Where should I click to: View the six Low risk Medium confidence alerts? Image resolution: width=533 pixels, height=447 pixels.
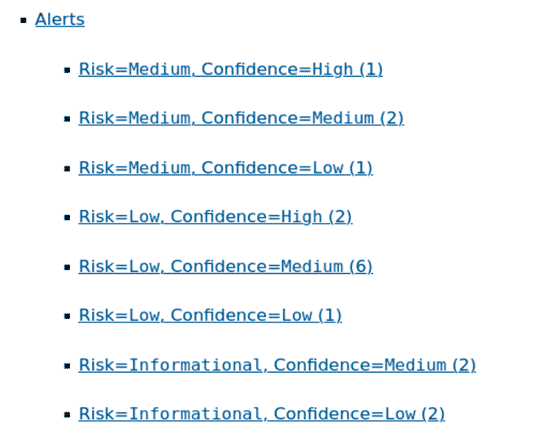[226, 267]
